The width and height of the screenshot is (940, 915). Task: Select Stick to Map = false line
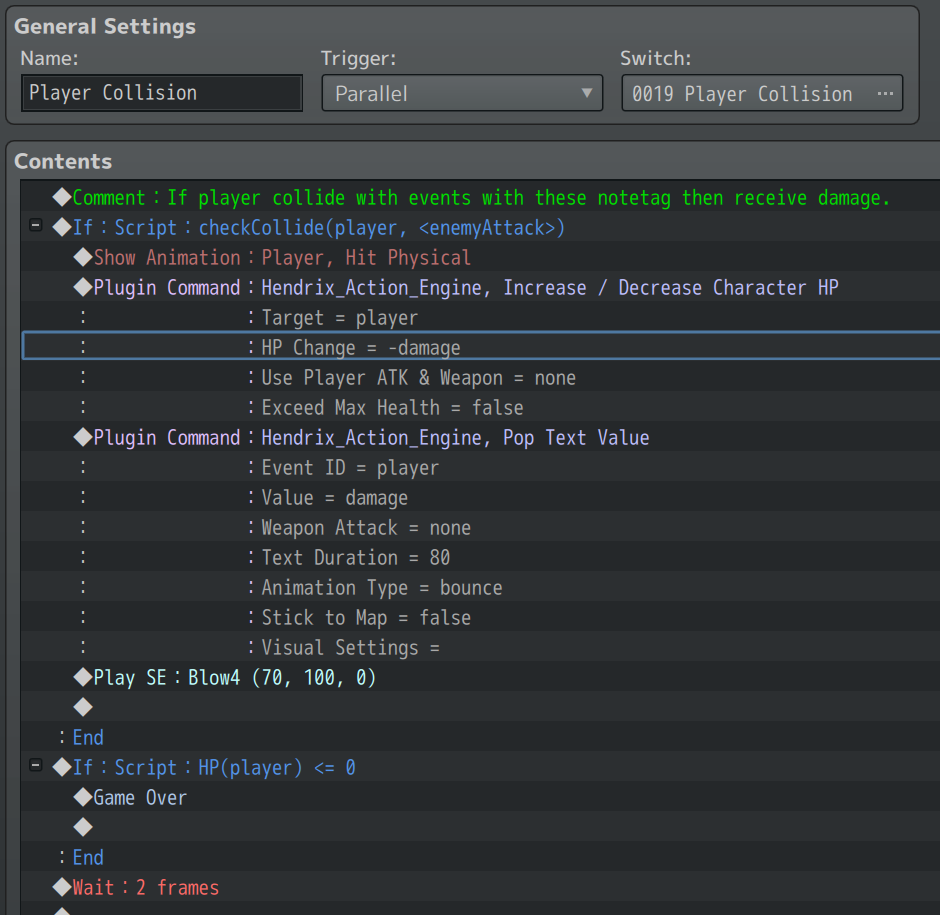pos(480,617)
